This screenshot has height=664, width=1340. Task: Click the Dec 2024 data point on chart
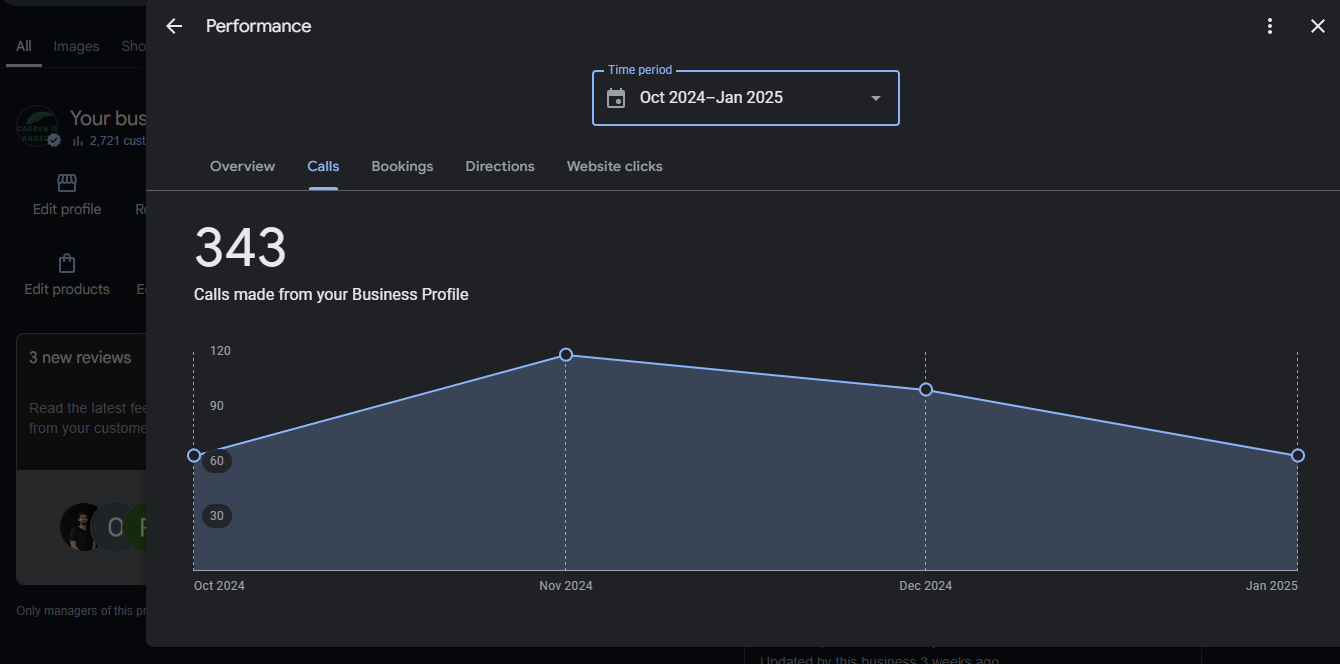(926, 390)
